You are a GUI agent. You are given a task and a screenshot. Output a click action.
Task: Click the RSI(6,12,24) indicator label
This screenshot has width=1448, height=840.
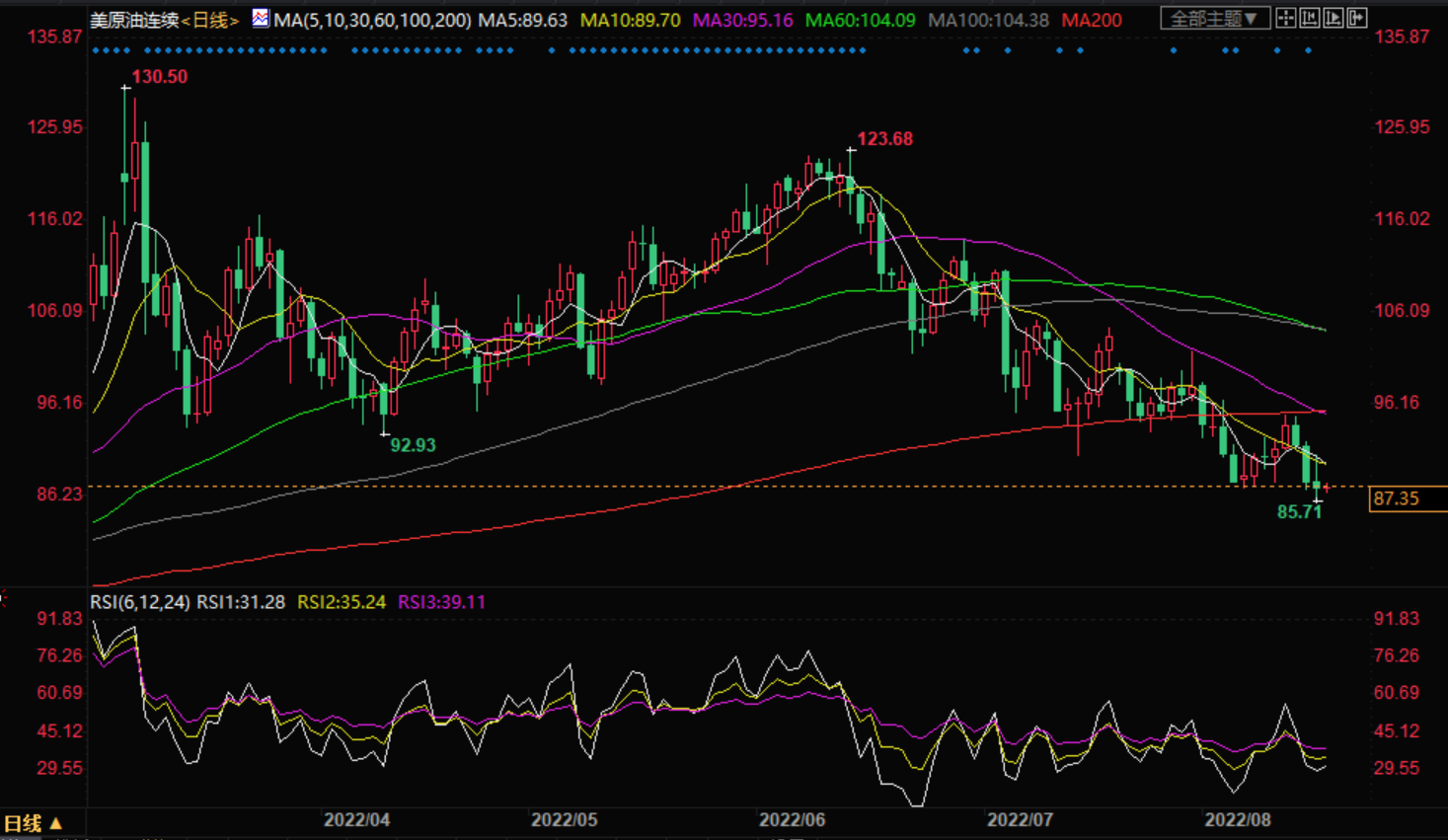[x=140, y=602]
